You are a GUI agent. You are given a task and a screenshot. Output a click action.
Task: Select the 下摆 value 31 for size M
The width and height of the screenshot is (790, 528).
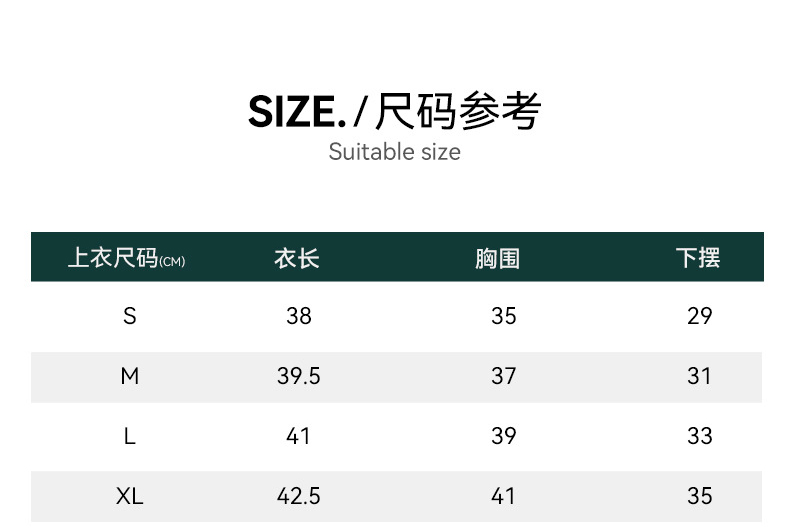coord(700,376)
